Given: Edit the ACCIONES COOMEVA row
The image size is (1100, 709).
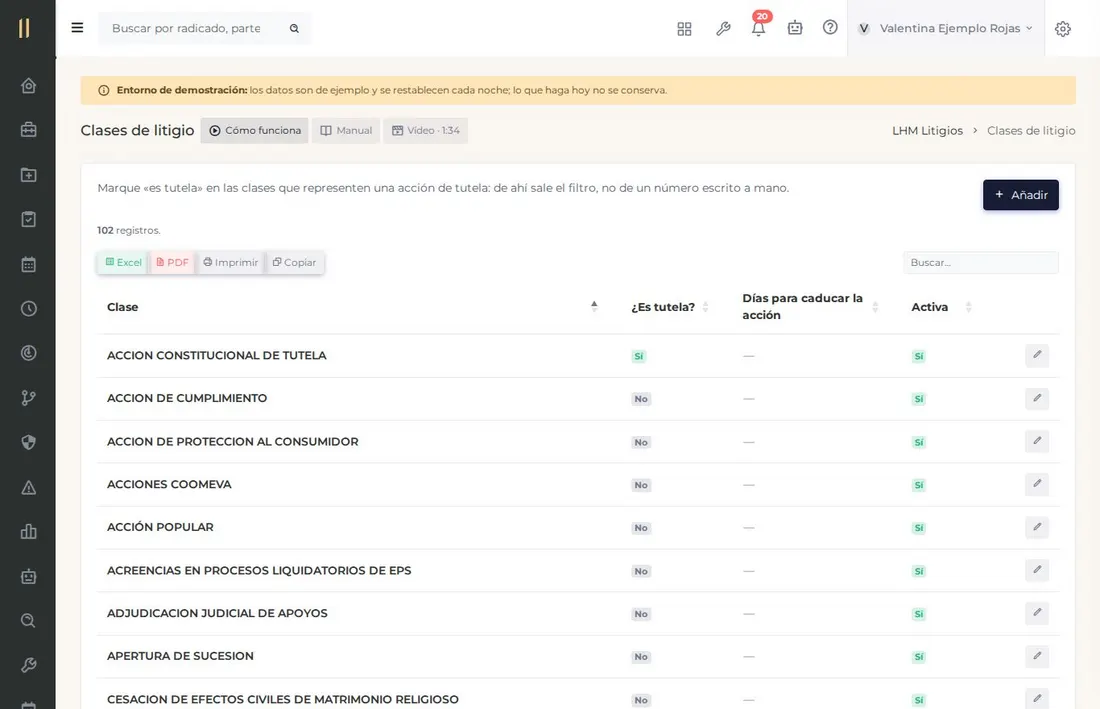Looking at the screenshot, I should [x=1037, y=484].
